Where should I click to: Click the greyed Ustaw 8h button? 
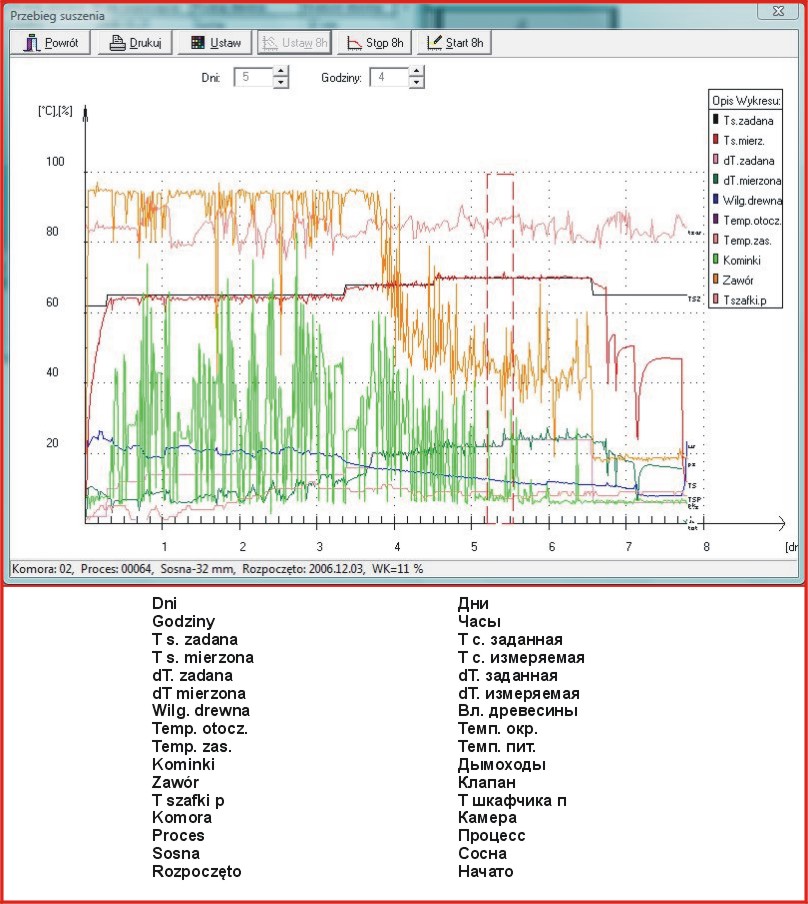(294, 43)
